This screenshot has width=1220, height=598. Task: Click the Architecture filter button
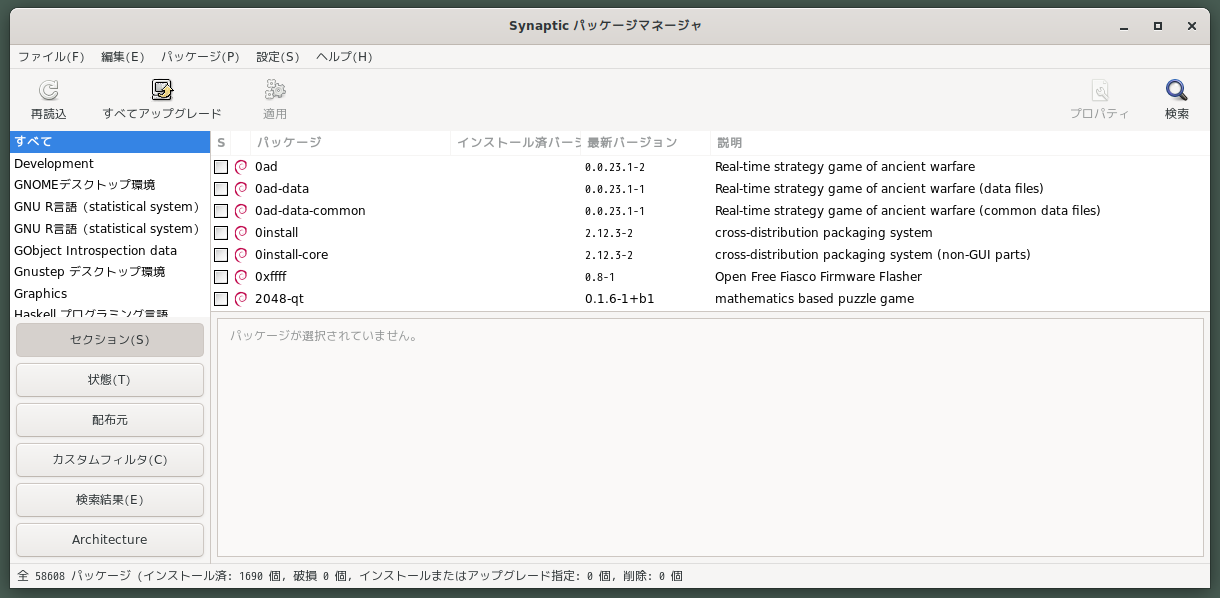110,540
